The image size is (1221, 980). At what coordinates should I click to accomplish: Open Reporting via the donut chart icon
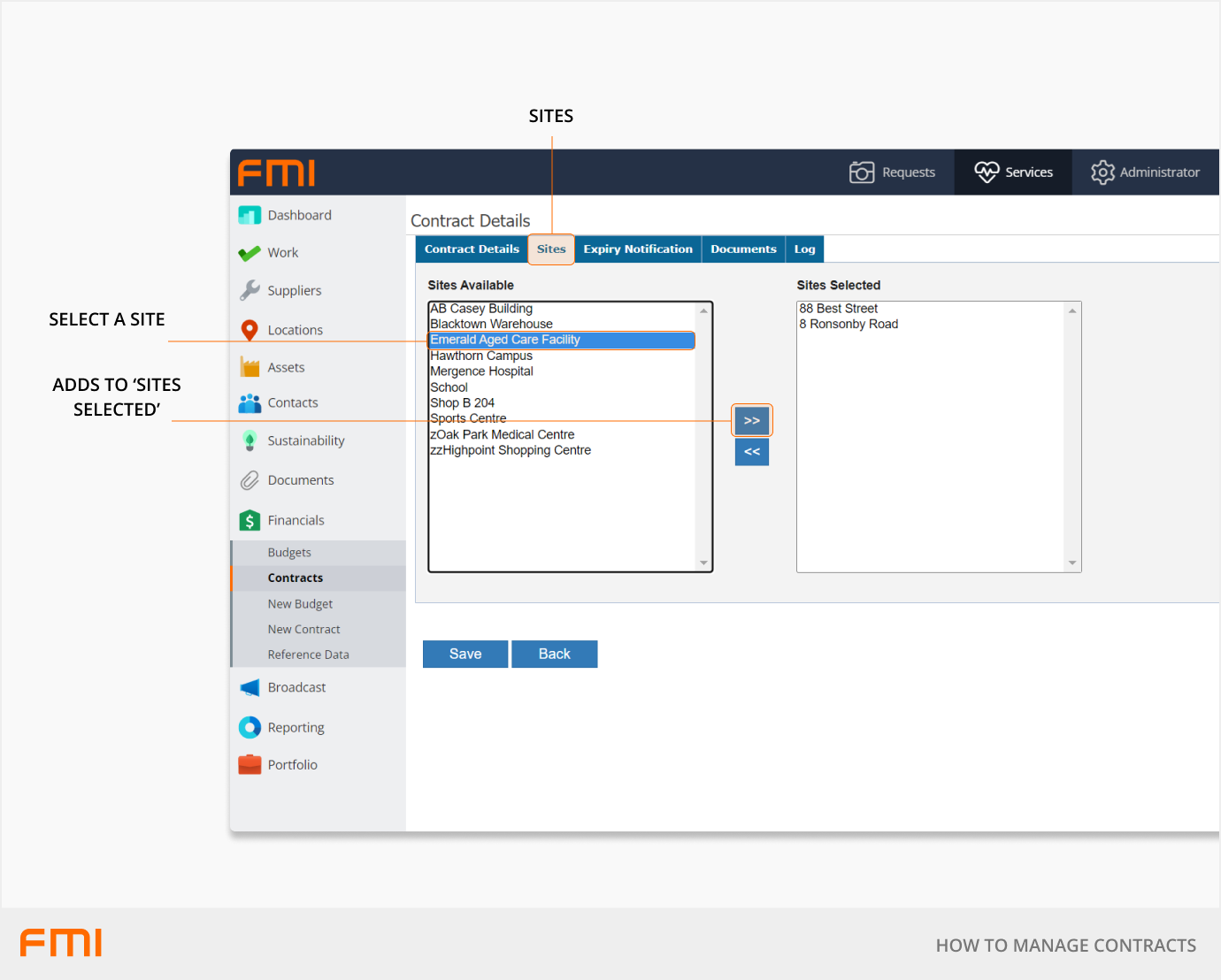point(250,727)
